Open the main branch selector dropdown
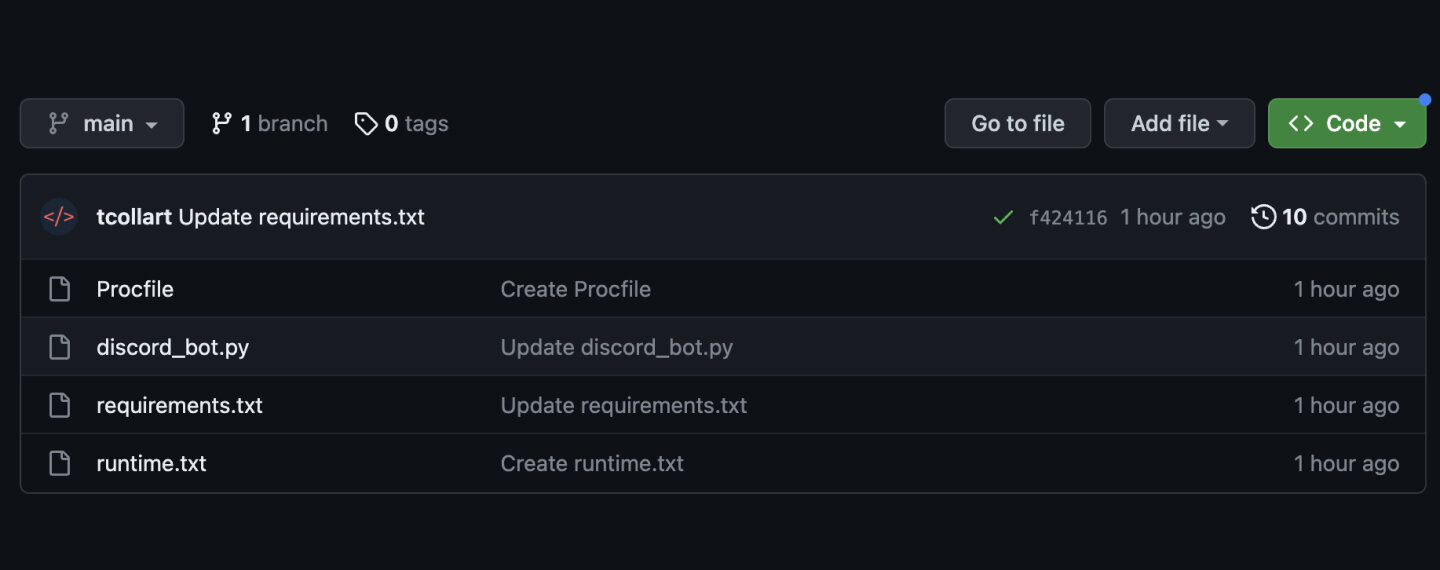This screenshot has height=570, width=1440. tap(102, 123)
